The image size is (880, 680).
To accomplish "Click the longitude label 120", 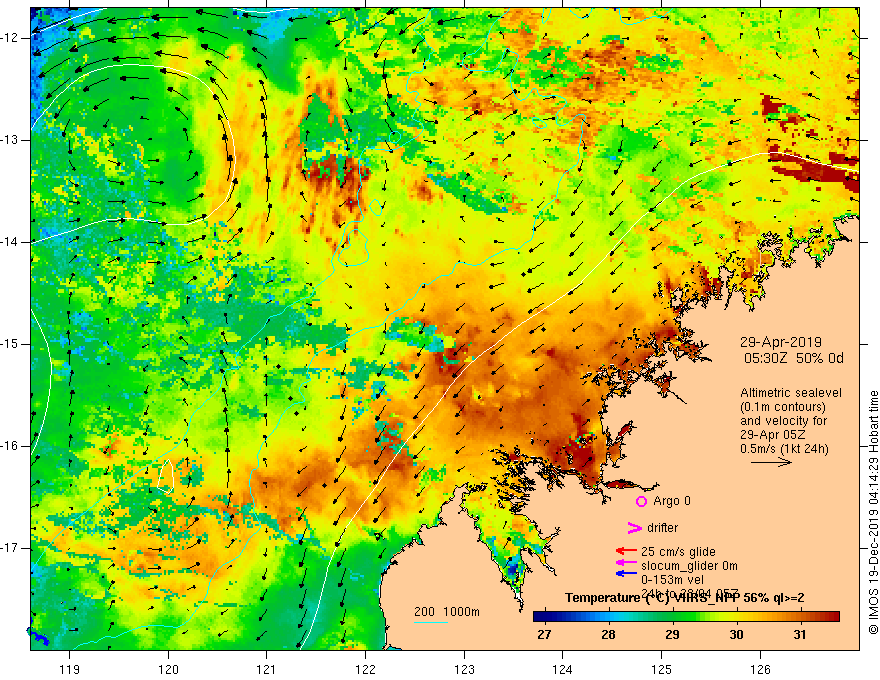I will click(x=168, y=669).
